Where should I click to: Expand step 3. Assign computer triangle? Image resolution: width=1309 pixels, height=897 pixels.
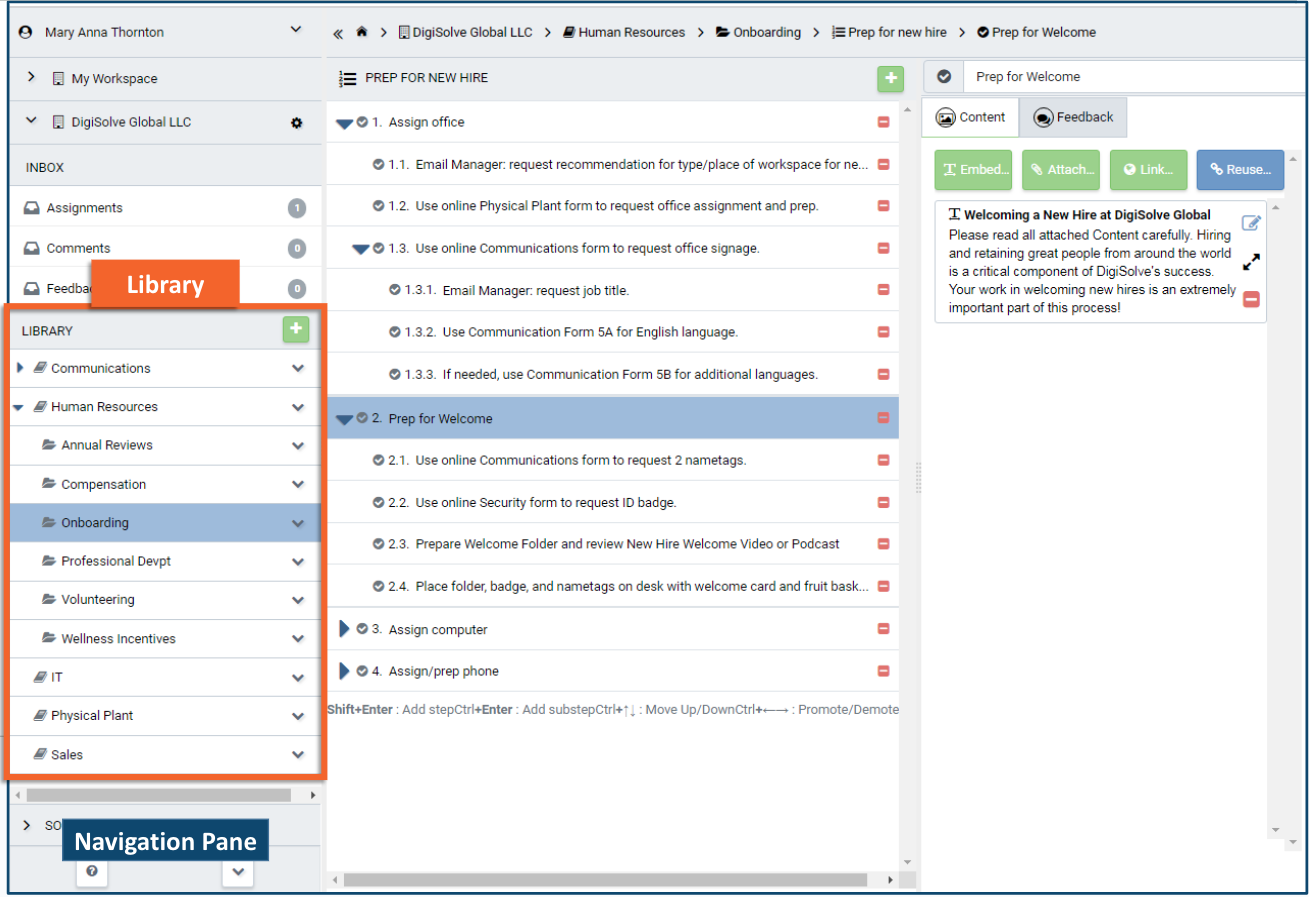tap(344, 629)
